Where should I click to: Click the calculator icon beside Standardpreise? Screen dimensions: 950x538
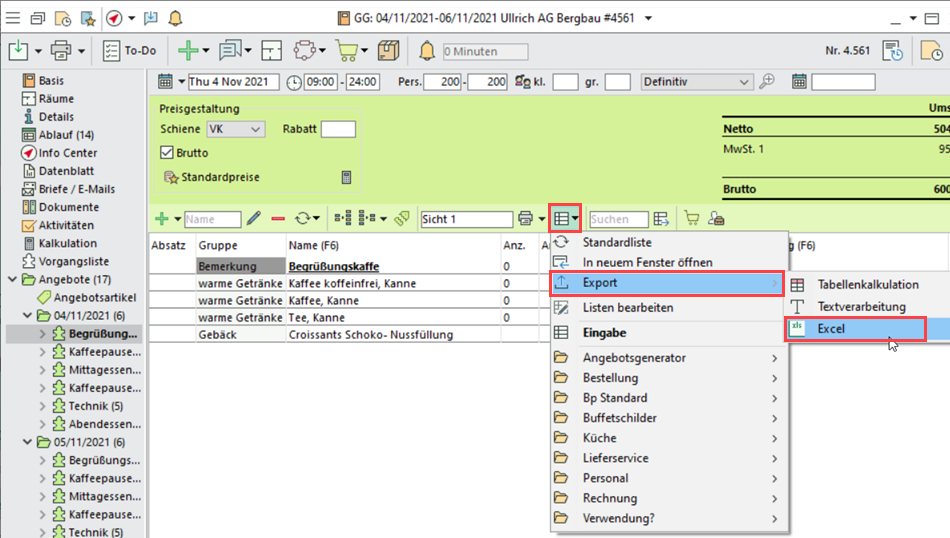346,177
